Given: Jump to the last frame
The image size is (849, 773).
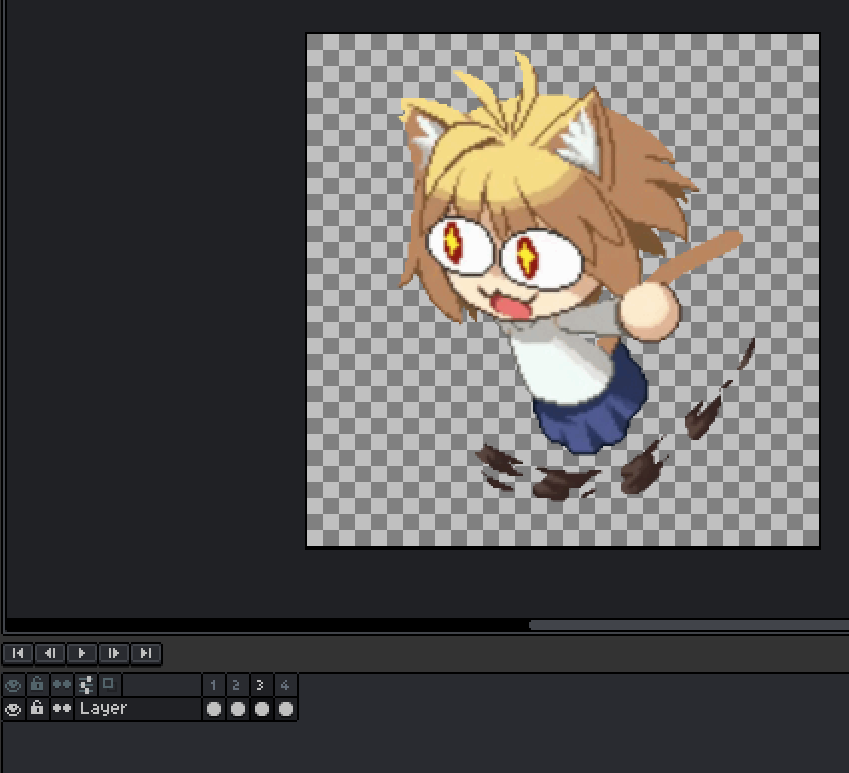Looking at the screenshot, I should tap(146, 653).
